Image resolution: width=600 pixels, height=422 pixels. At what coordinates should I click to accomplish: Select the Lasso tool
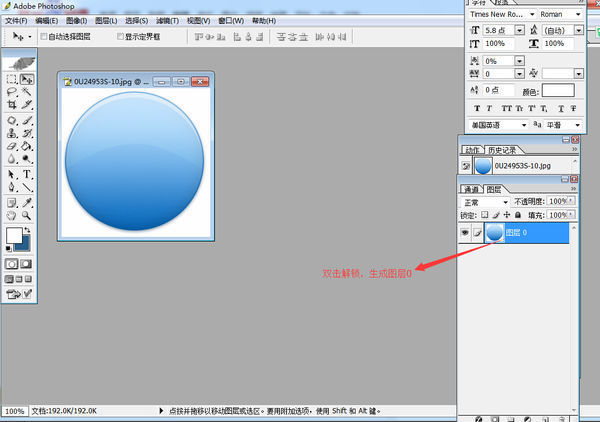(11, 91)
